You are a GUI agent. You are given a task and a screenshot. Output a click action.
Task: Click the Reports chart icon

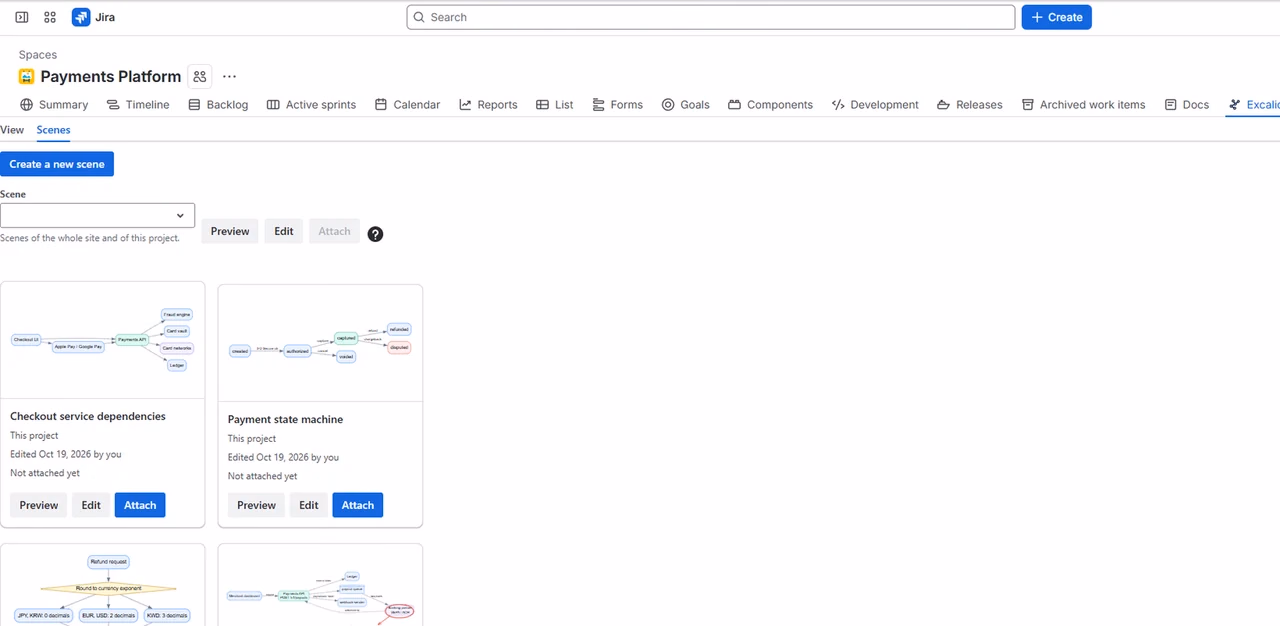465,104
